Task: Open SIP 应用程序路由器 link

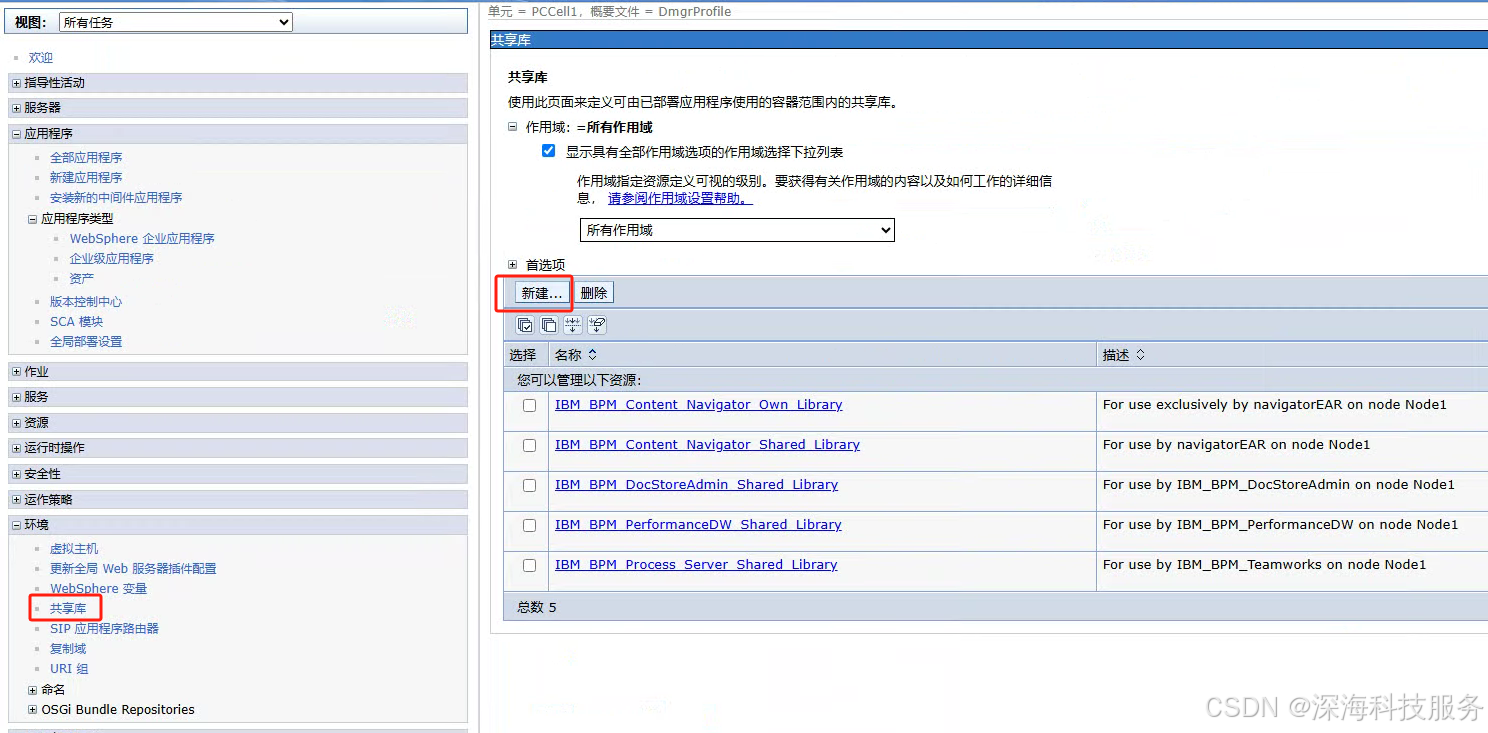Action: click(x=105, y=629)
